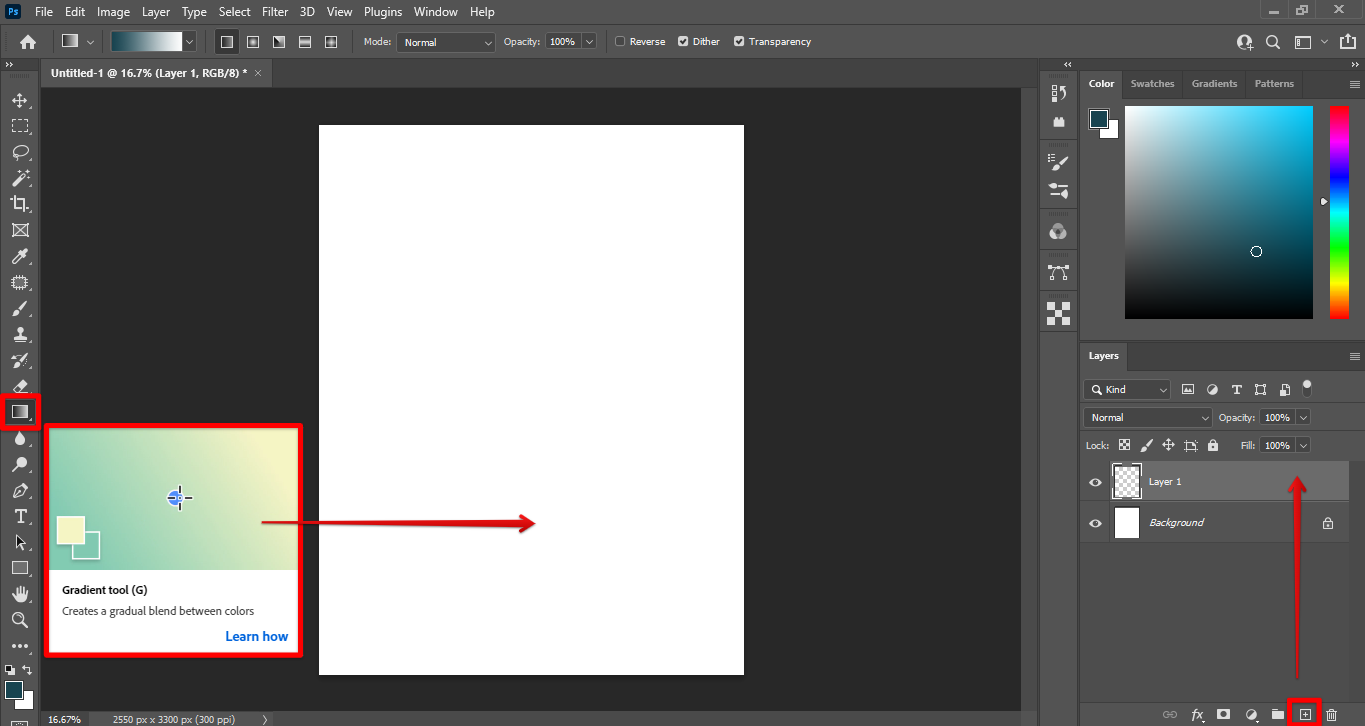Select the Zoom tool

[20, 620]
